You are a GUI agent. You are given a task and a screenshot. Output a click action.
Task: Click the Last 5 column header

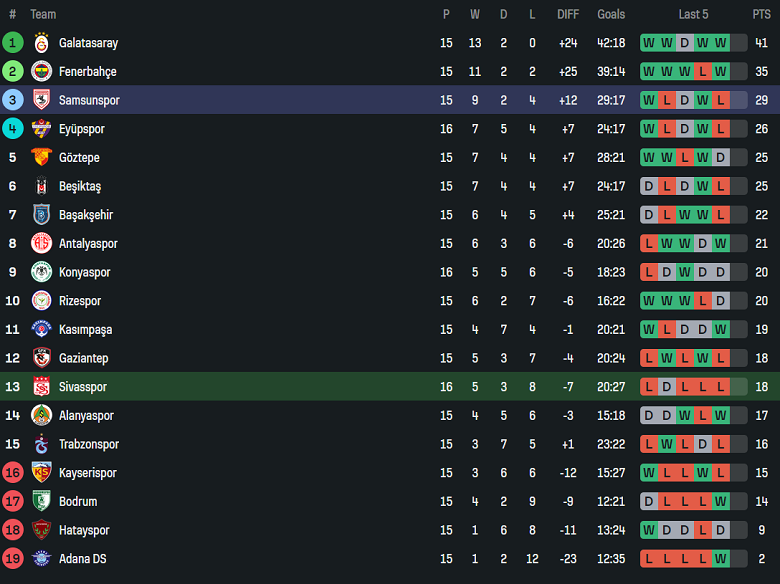[x=693, y=14]
